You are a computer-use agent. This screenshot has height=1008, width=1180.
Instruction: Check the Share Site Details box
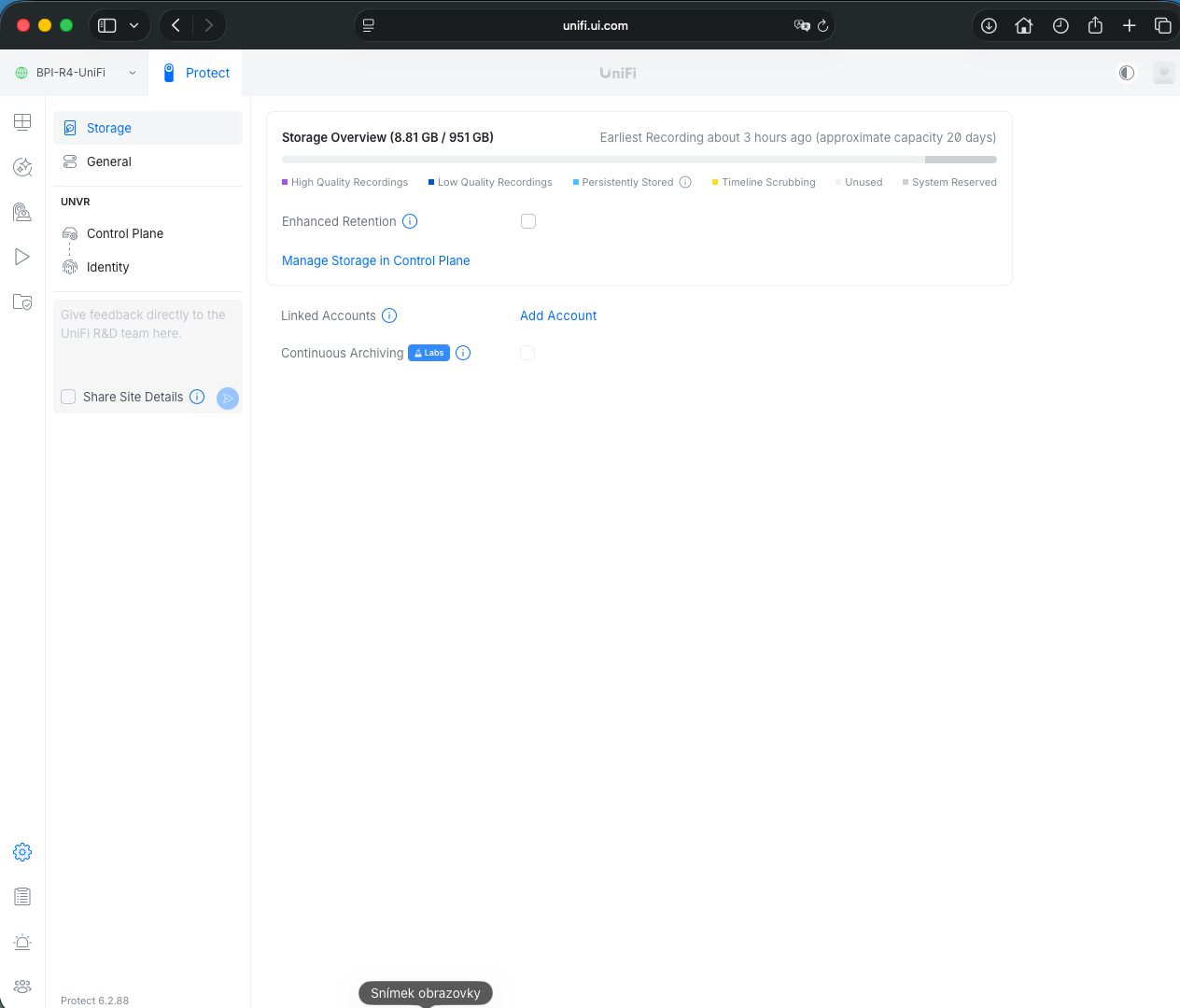(x=68, y=397)
